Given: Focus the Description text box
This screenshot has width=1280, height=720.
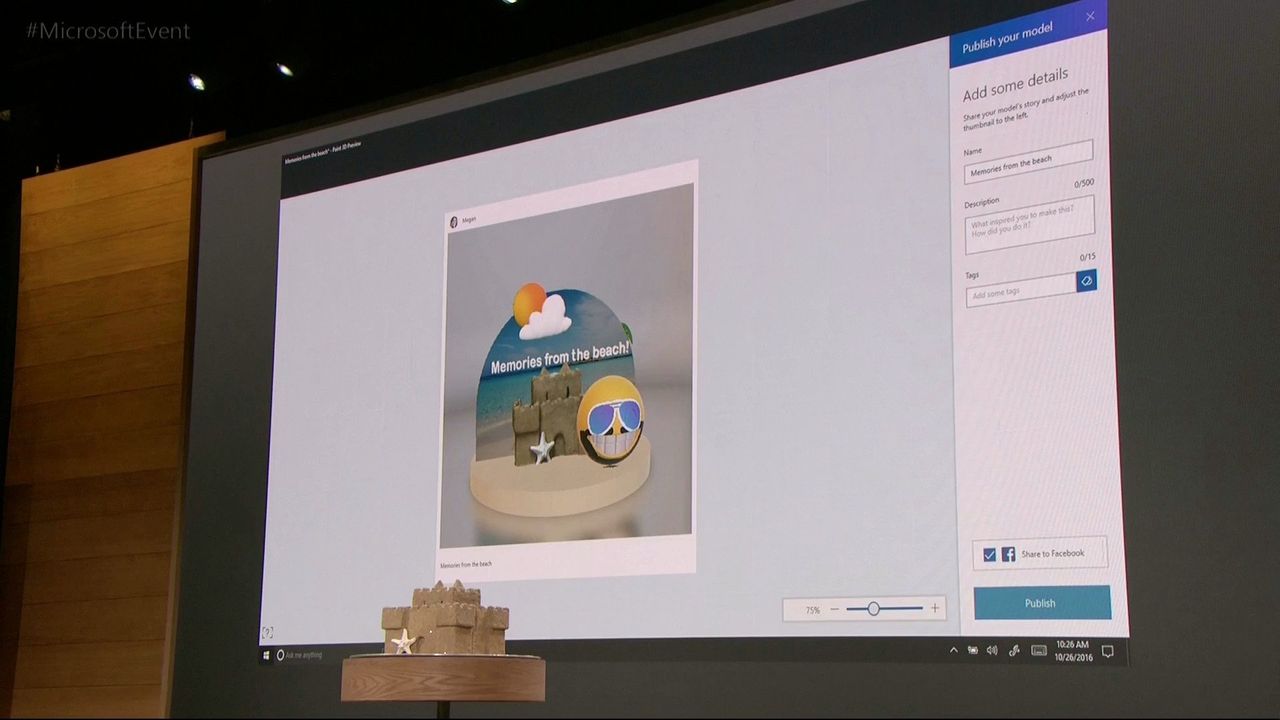Looking at the screenshot, I should coord(1030,225).
